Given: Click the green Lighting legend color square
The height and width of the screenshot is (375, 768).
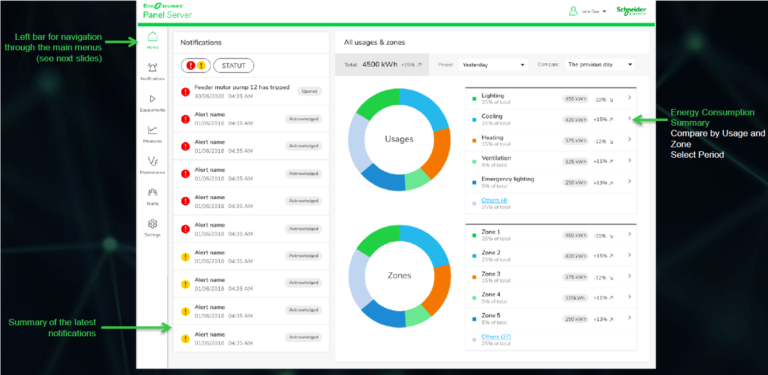Looking at the screenshot, I should [x=474, y=98].
